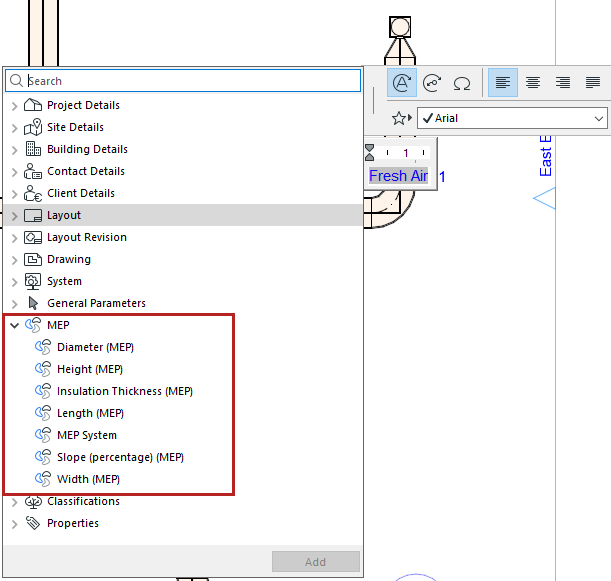Click the Drawing icon

coord(33,259)
